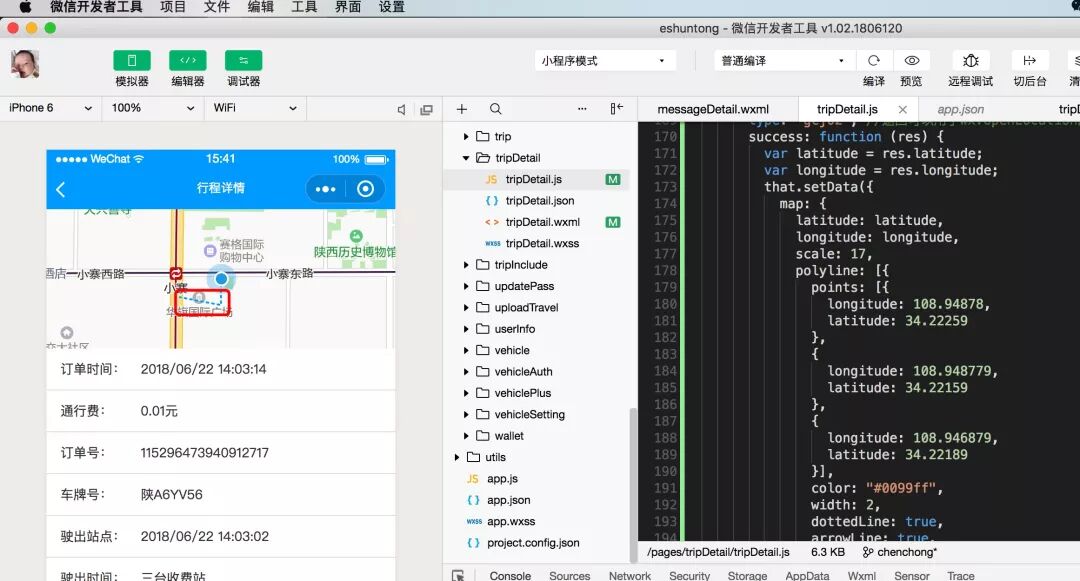This screenshot has width=1080, height=581.
Task: Click the element inspector icon in debugger
Action: (x=458, y=575)
